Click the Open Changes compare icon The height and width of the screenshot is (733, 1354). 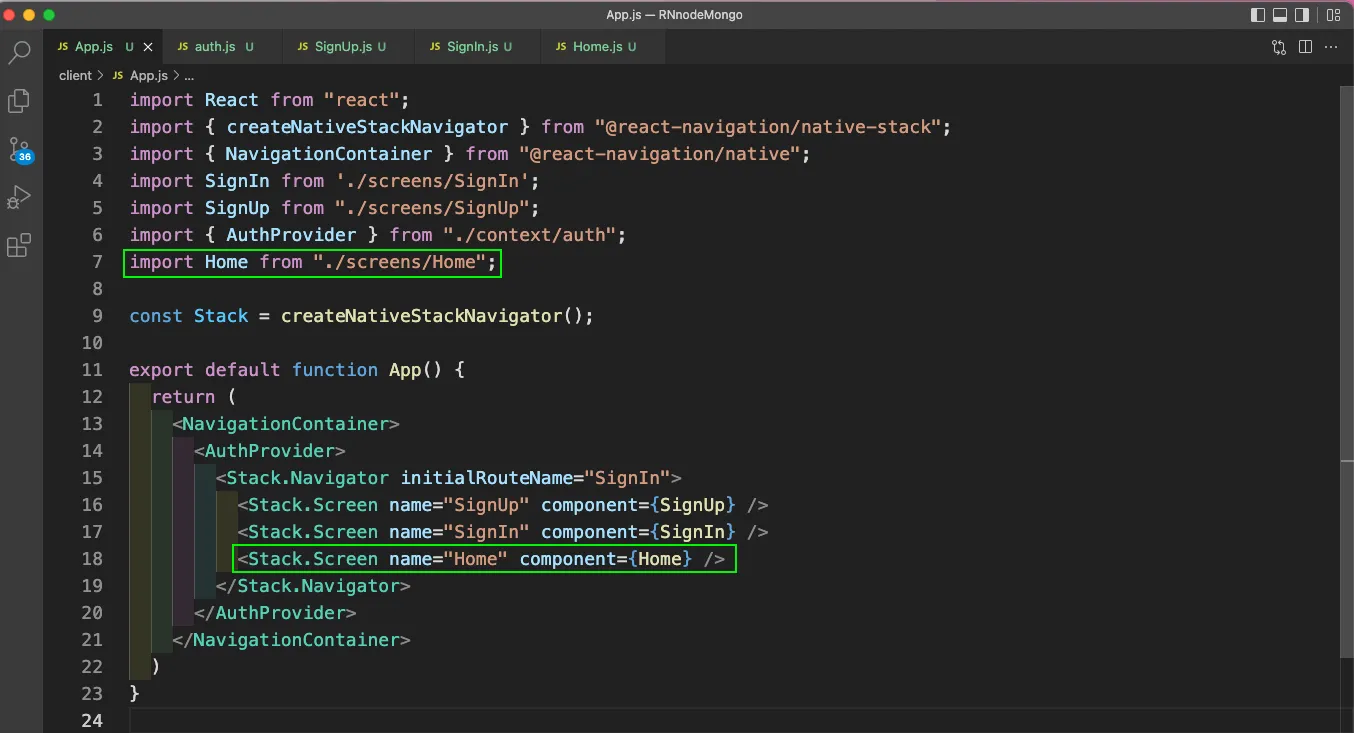pyautogui.click(x=1279, y=47)
